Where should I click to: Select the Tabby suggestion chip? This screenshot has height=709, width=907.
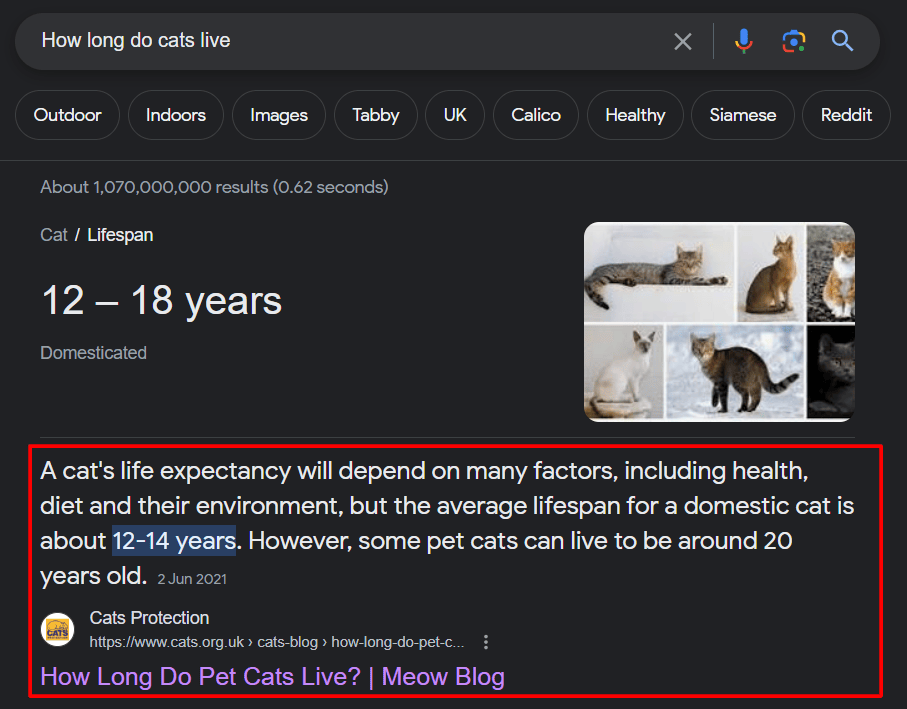tap(375, 115)
